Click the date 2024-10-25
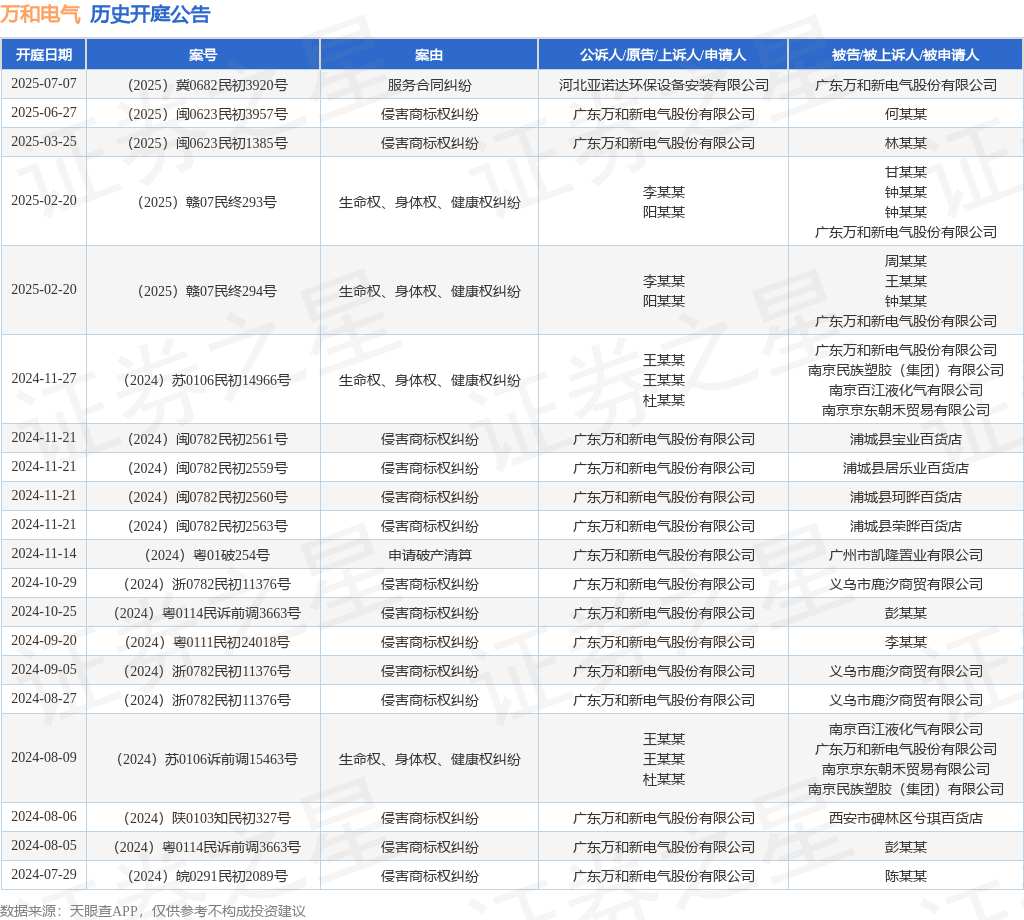This screenshot has height=920, width=1024. [44, 612]
